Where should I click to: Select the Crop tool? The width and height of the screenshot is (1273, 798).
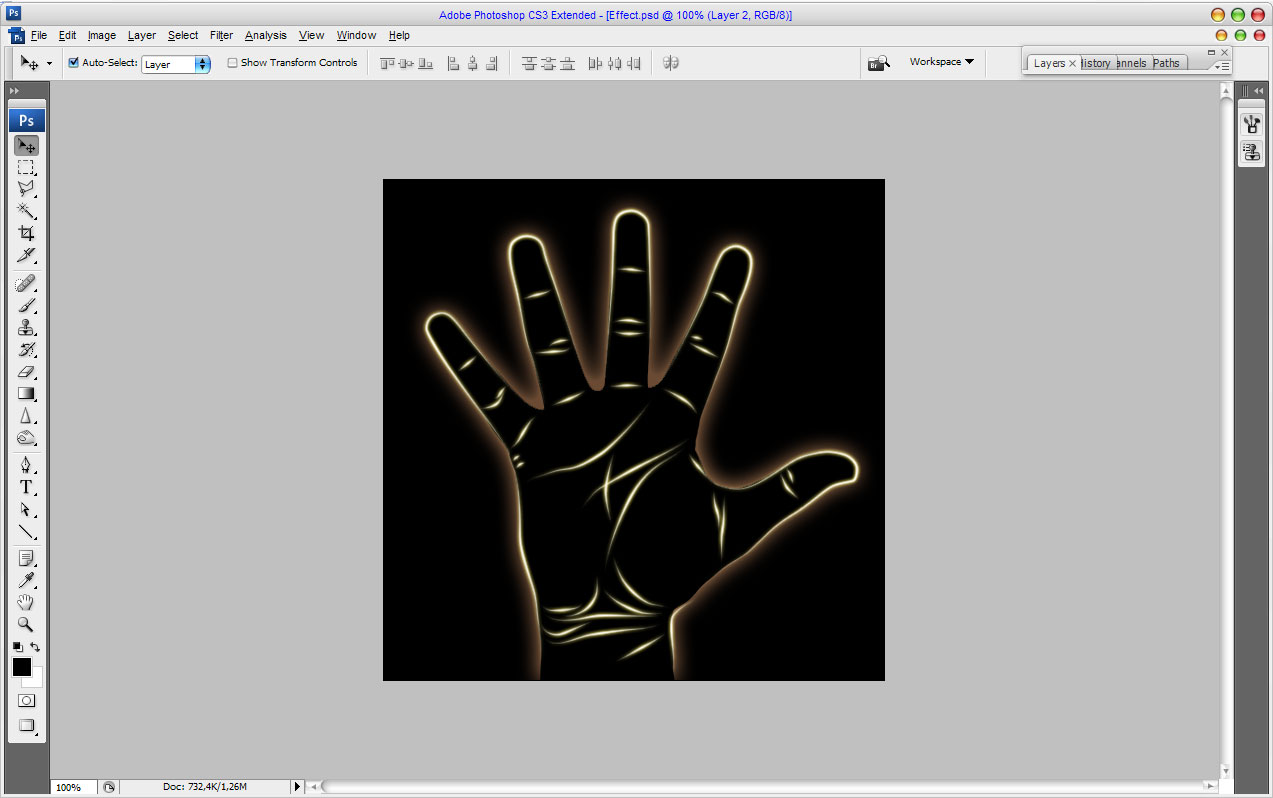click(x=26, y=233)
